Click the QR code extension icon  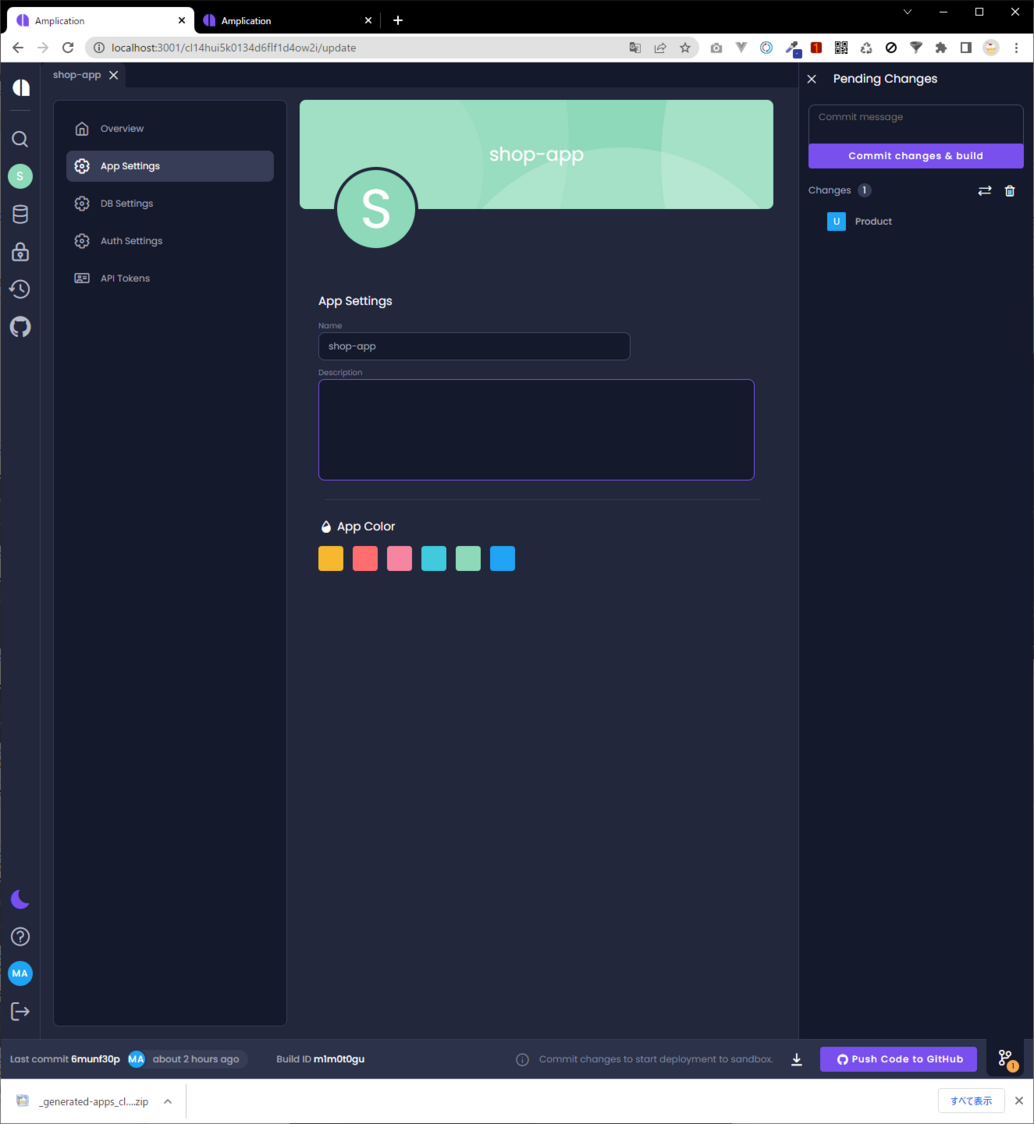point(841,48)
